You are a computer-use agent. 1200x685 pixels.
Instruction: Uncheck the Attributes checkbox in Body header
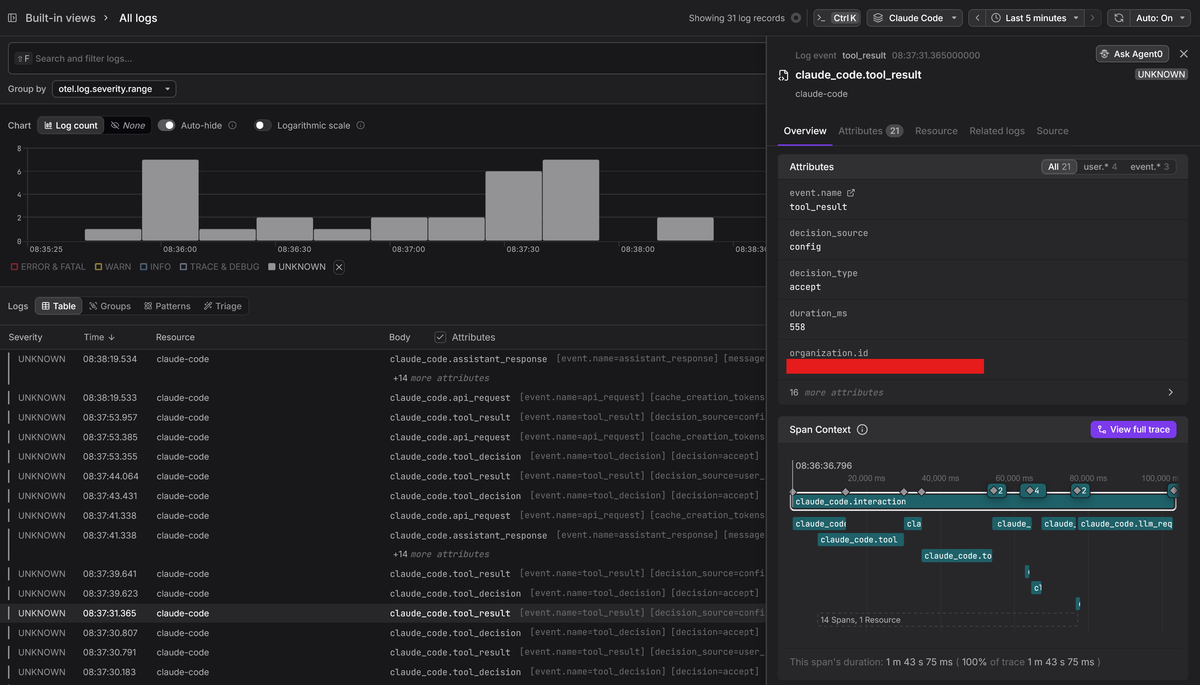pos(440,337)
